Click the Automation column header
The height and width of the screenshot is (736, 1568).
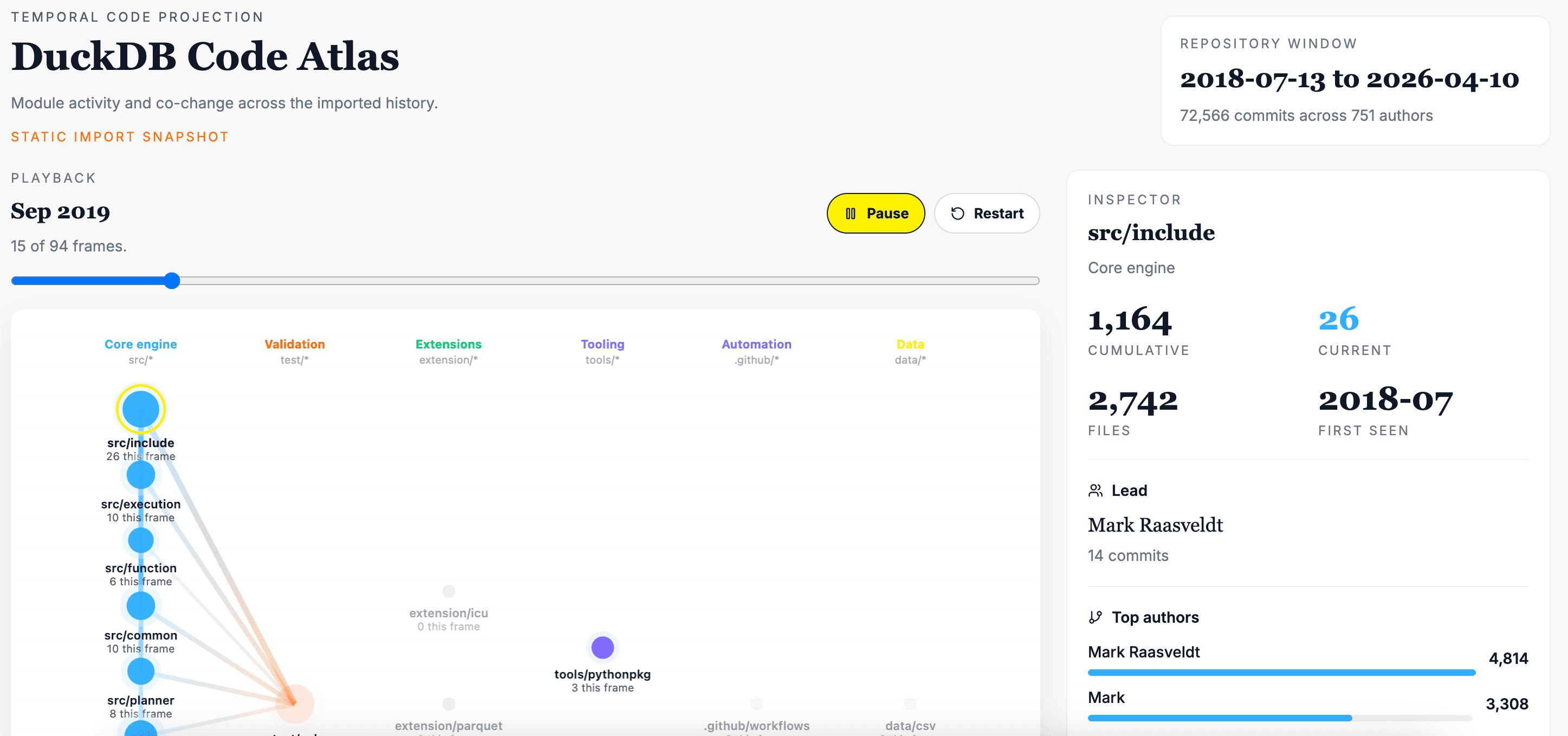(756, 344)
